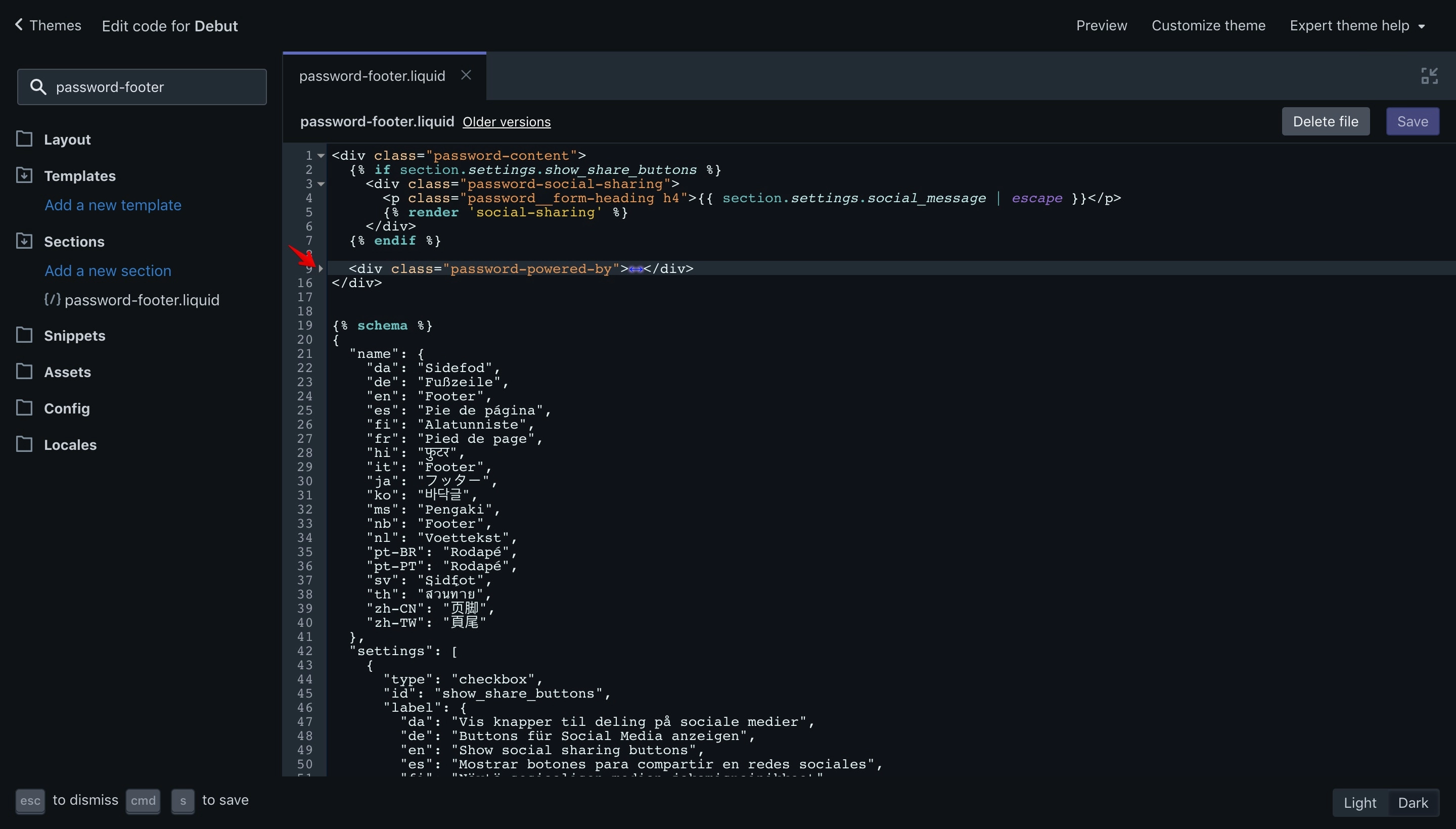Click "Alatunniste" value on line 26
Viewport: 1456px width, 829px height.
[x=472, y=424]
